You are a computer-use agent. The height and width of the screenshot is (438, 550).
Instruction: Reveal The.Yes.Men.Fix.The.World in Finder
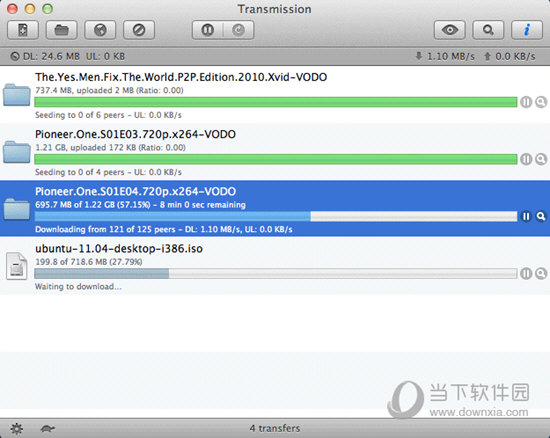[541, 102]
